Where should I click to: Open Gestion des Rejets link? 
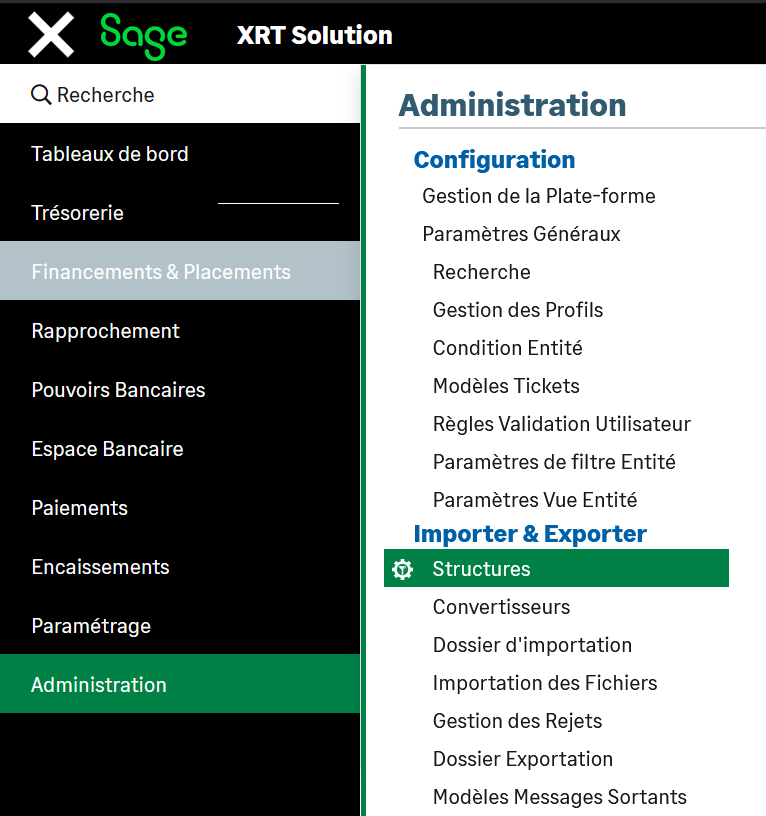pos(517,721)
